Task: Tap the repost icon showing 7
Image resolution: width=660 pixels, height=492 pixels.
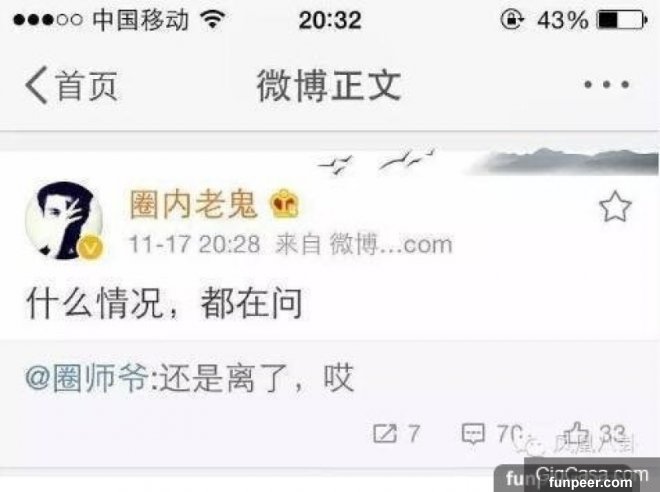Action: click(385, 433)
